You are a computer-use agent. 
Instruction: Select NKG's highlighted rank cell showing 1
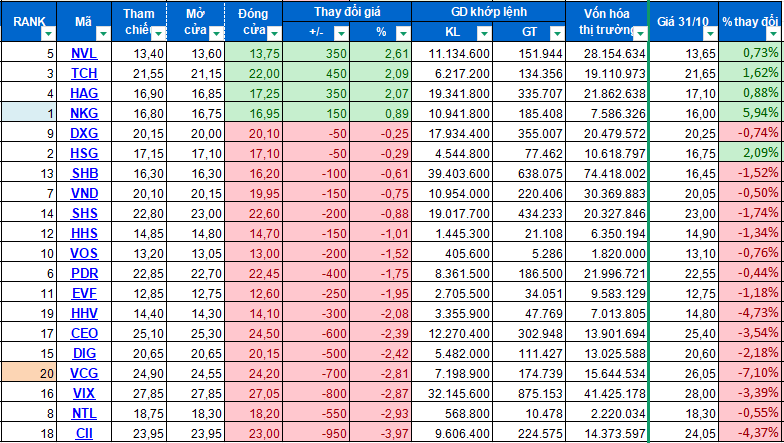pyautogui.click(x=29, y=114)
